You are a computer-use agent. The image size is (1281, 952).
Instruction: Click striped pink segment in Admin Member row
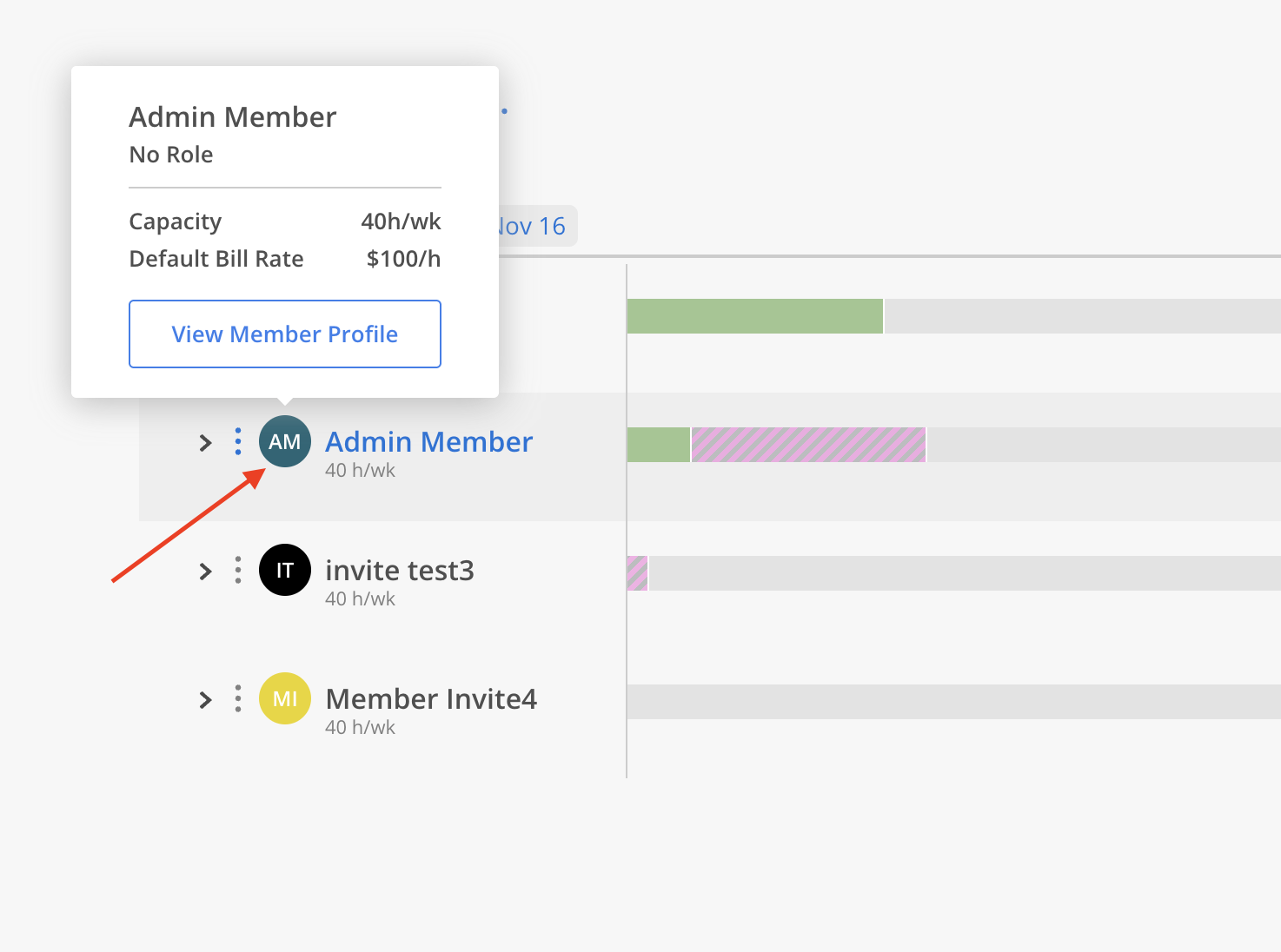point(808,445)
